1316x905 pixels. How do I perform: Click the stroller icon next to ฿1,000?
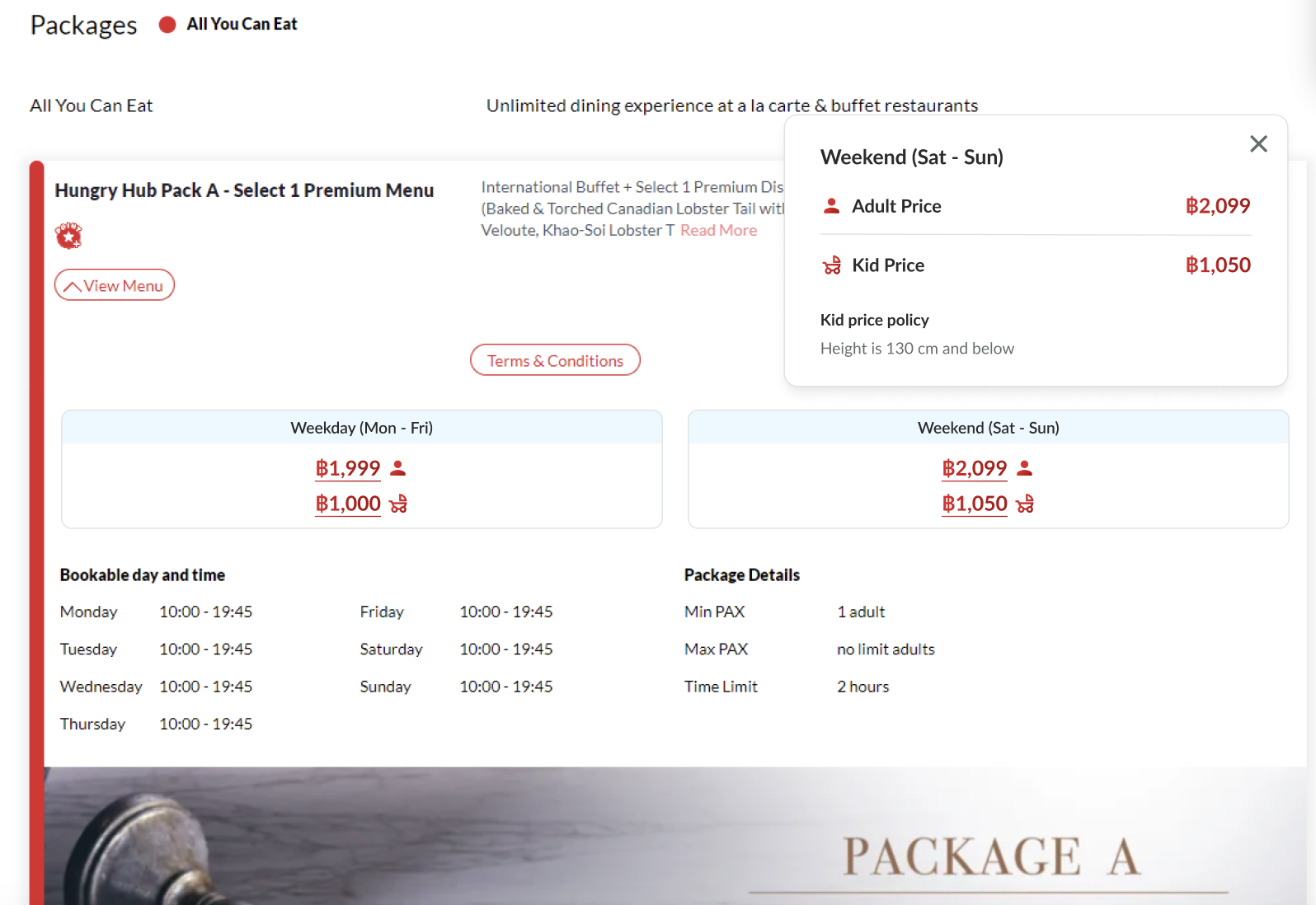[398, 504]
